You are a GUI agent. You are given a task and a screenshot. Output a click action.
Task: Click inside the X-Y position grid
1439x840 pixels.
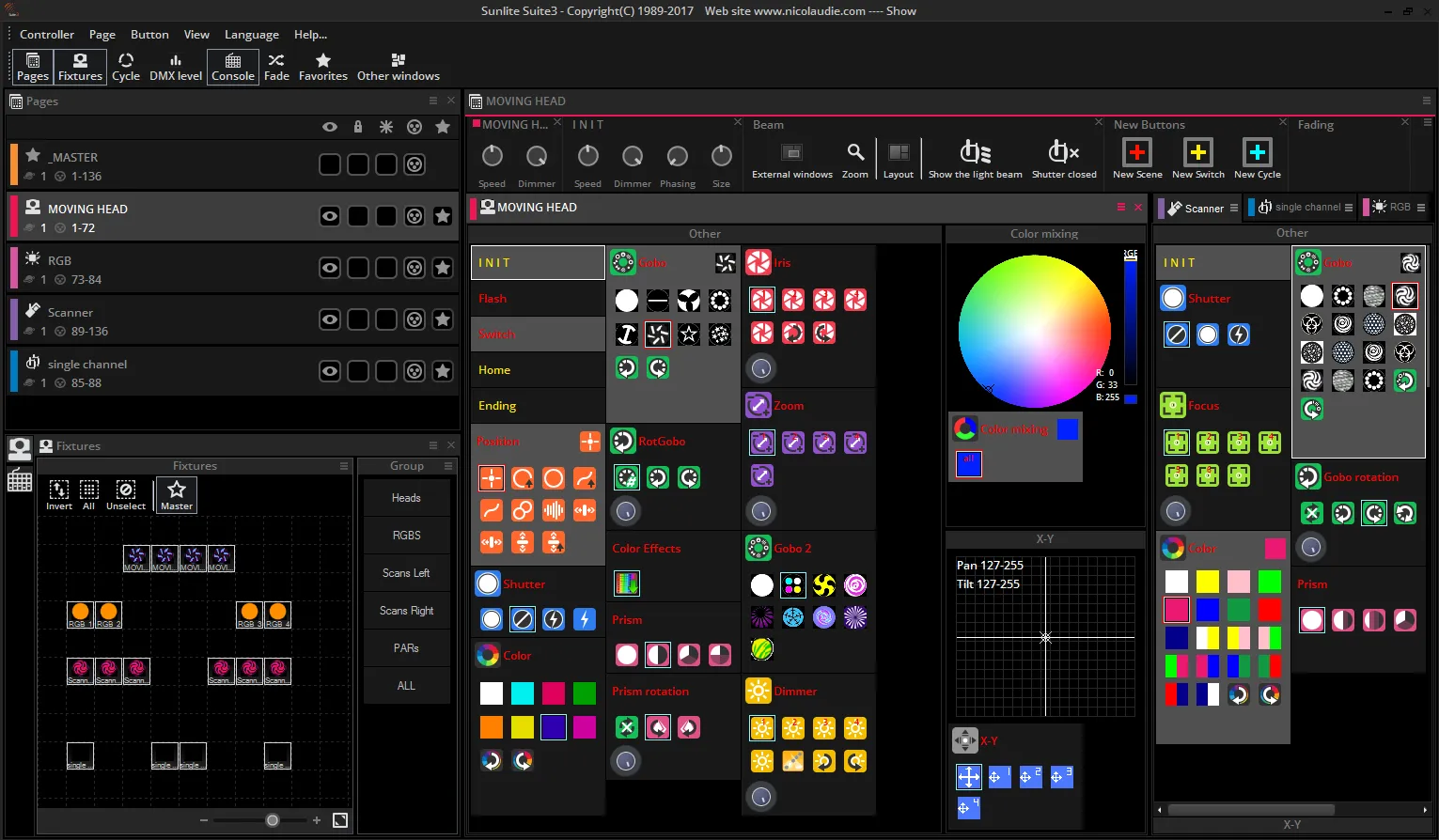pyautogui.click(x=1045, y=637)
